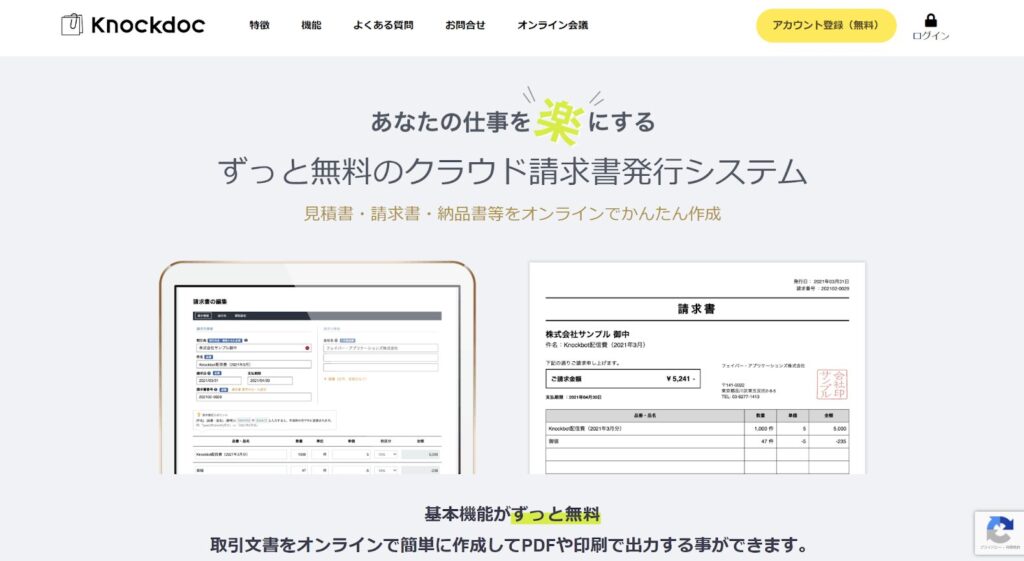Click the padlock login icon
Viewport: 1024px width, 561px height.
point(931,20)
